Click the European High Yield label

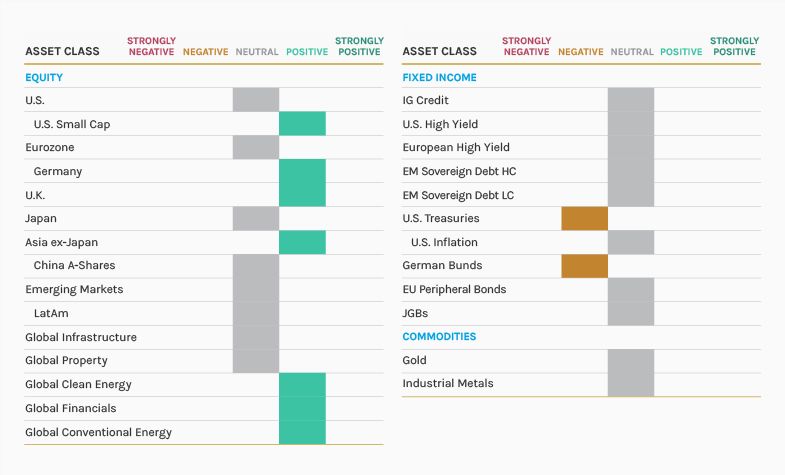coord(456,148)
